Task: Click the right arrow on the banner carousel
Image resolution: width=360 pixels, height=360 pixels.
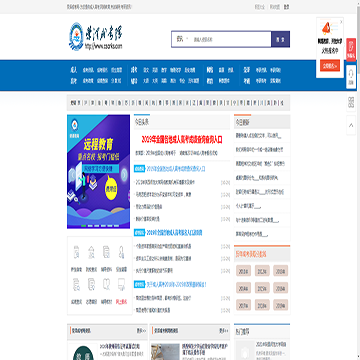Action: coord(124,175)
